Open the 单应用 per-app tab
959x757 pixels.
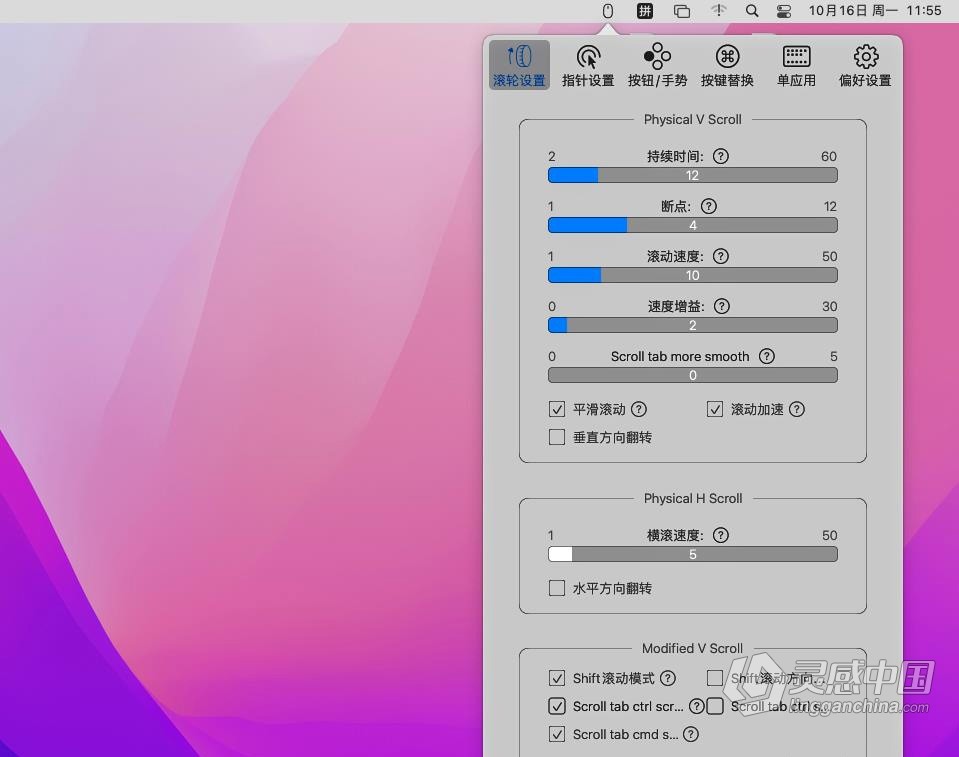(796, 65)
